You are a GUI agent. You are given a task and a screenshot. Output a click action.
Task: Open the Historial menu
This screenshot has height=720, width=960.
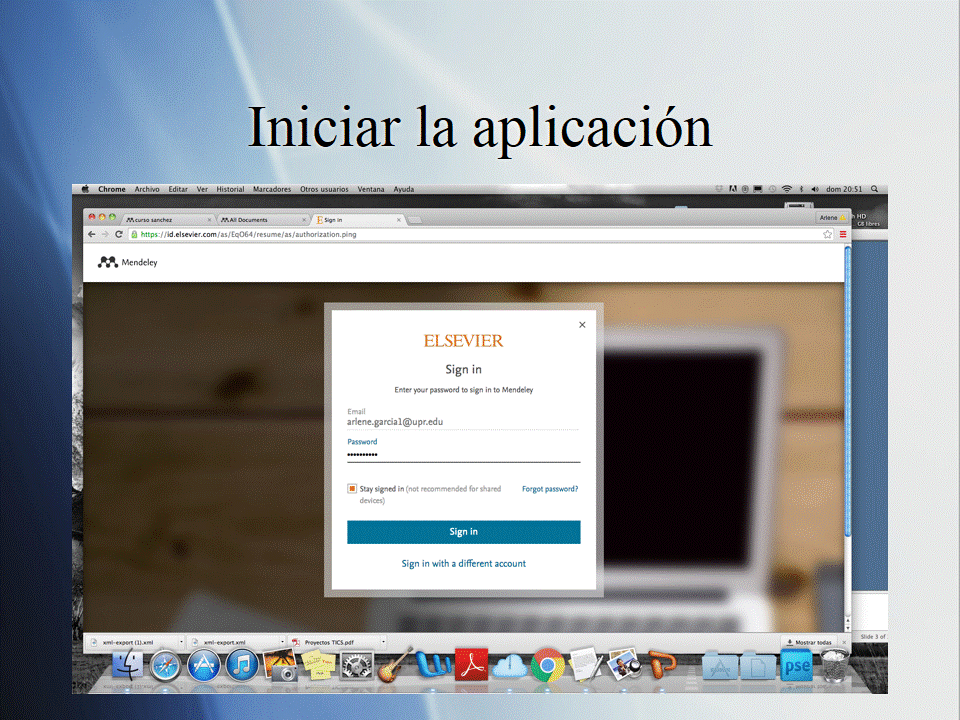pos(230,189)
